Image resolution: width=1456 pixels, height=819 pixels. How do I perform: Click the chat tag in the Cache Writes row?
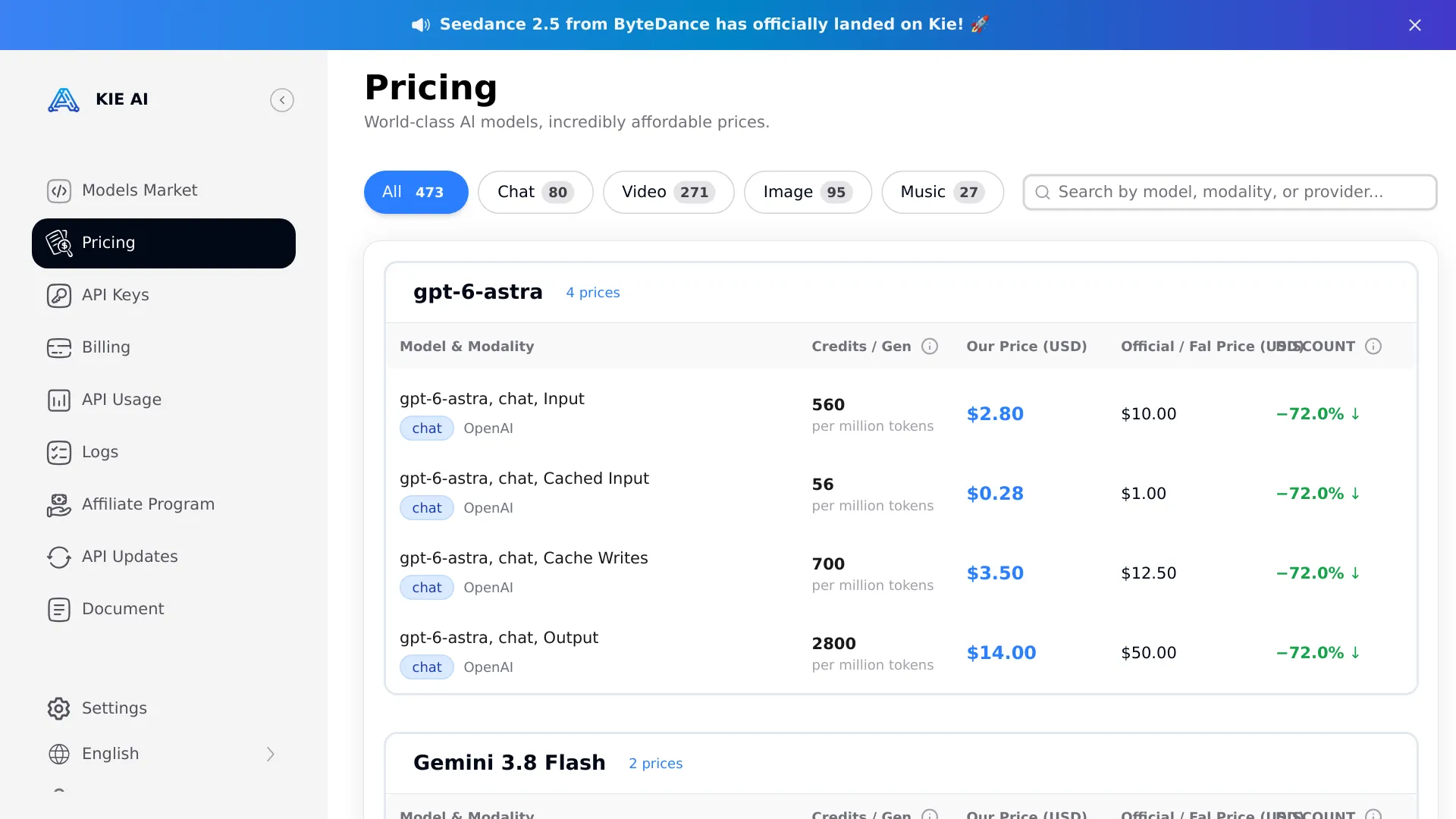(x=427, y=588)
